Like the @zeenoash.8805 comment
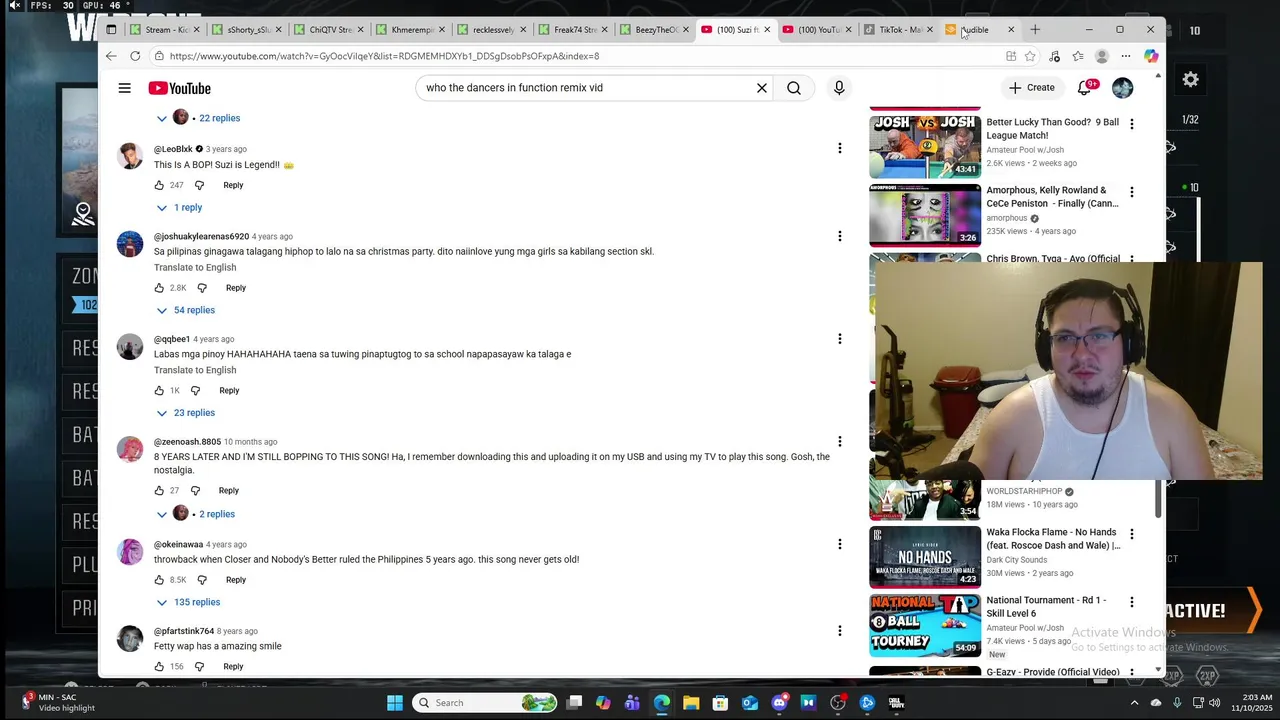Image resolution: width=1280 pixels, height=720 pixels. coord(159,491)
